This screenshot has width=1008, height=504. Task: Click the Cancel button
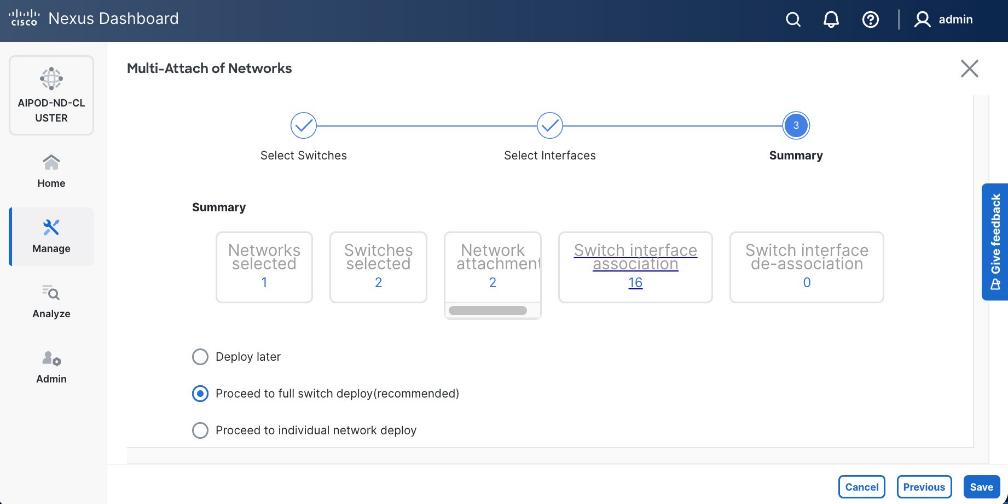click(861, 487)
